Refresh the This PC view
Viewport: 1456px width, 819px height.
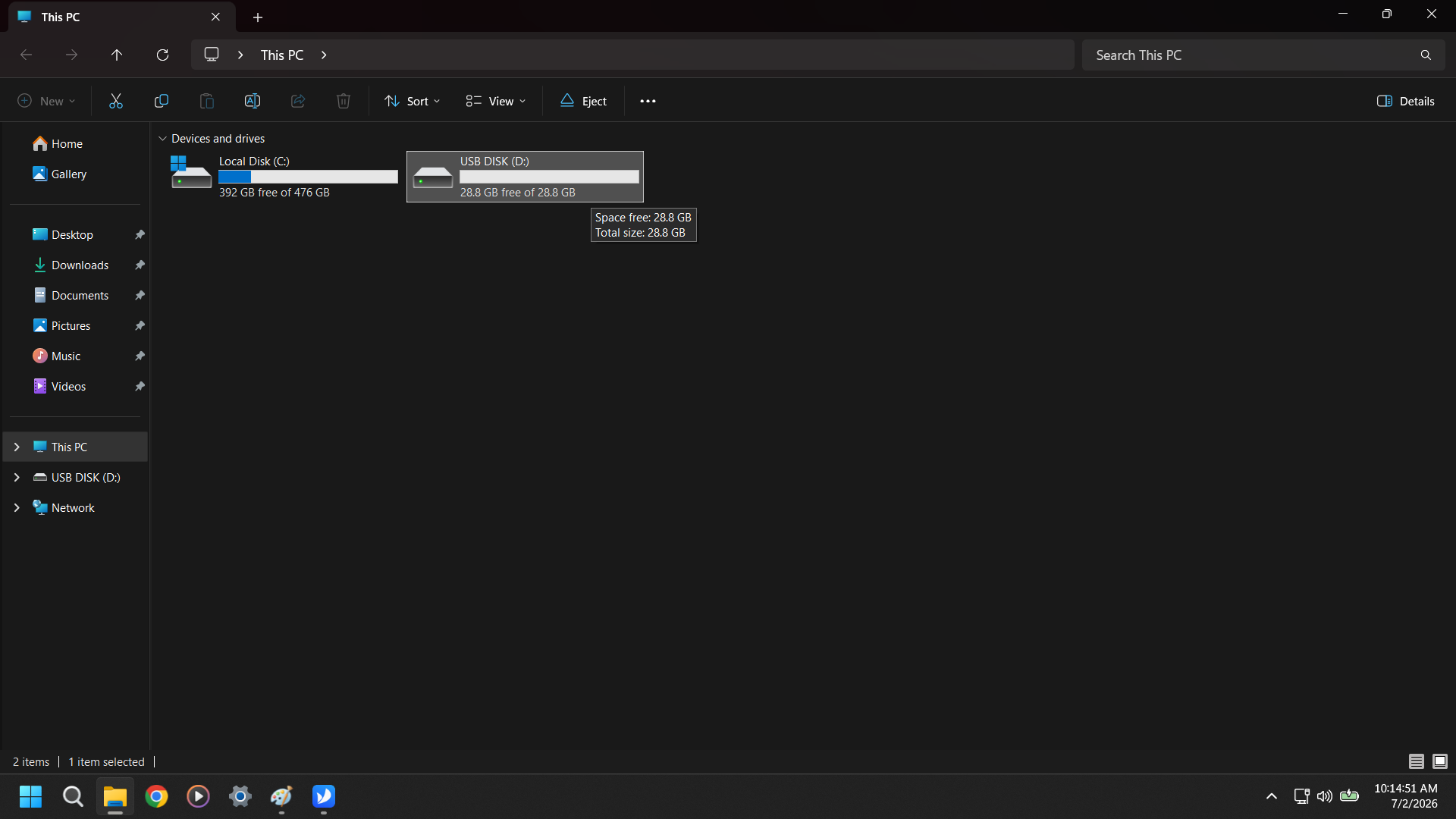tap(162, 55)
